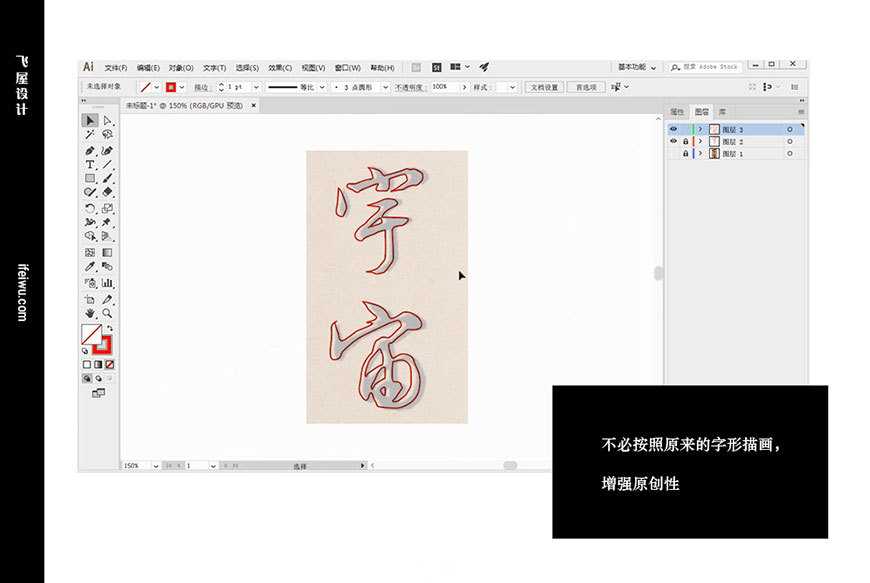The height and width of the screenshot is (583, 870).
Task: Select the Hand tool
Action: (89, 312)
